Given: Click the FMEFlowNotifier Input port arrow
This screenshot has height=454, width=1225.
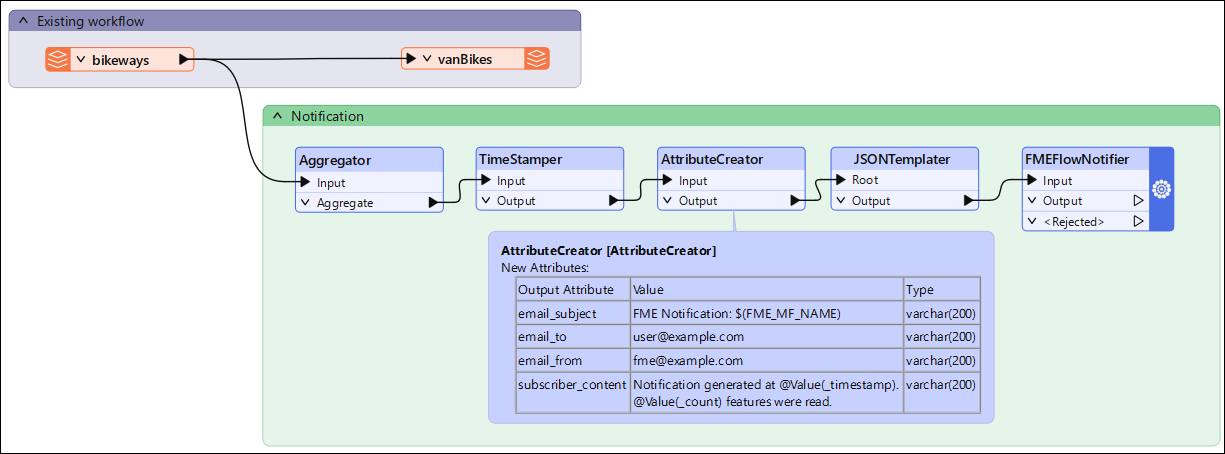Looking at the screenshot, I should 1032,181.
